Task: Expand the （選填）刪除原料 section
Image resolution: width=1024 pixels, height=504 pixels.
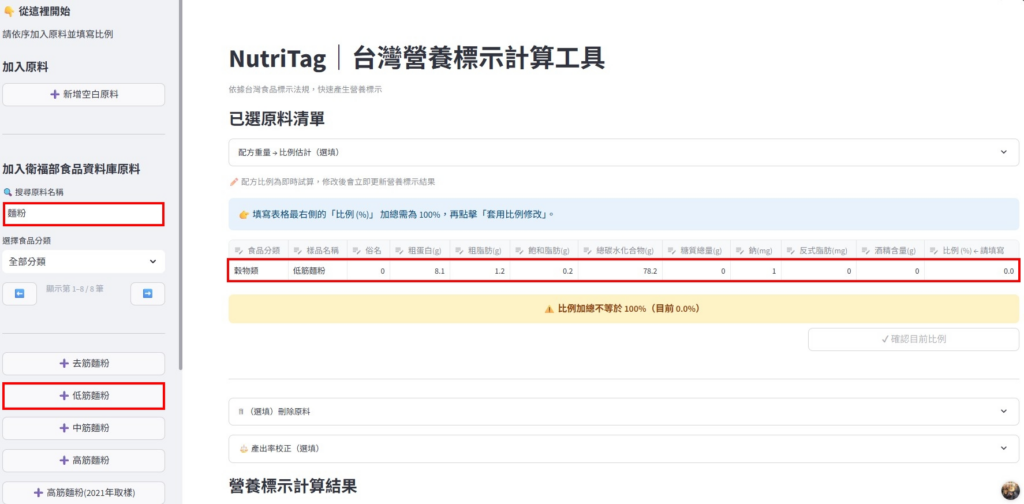Action: [624, 412]
